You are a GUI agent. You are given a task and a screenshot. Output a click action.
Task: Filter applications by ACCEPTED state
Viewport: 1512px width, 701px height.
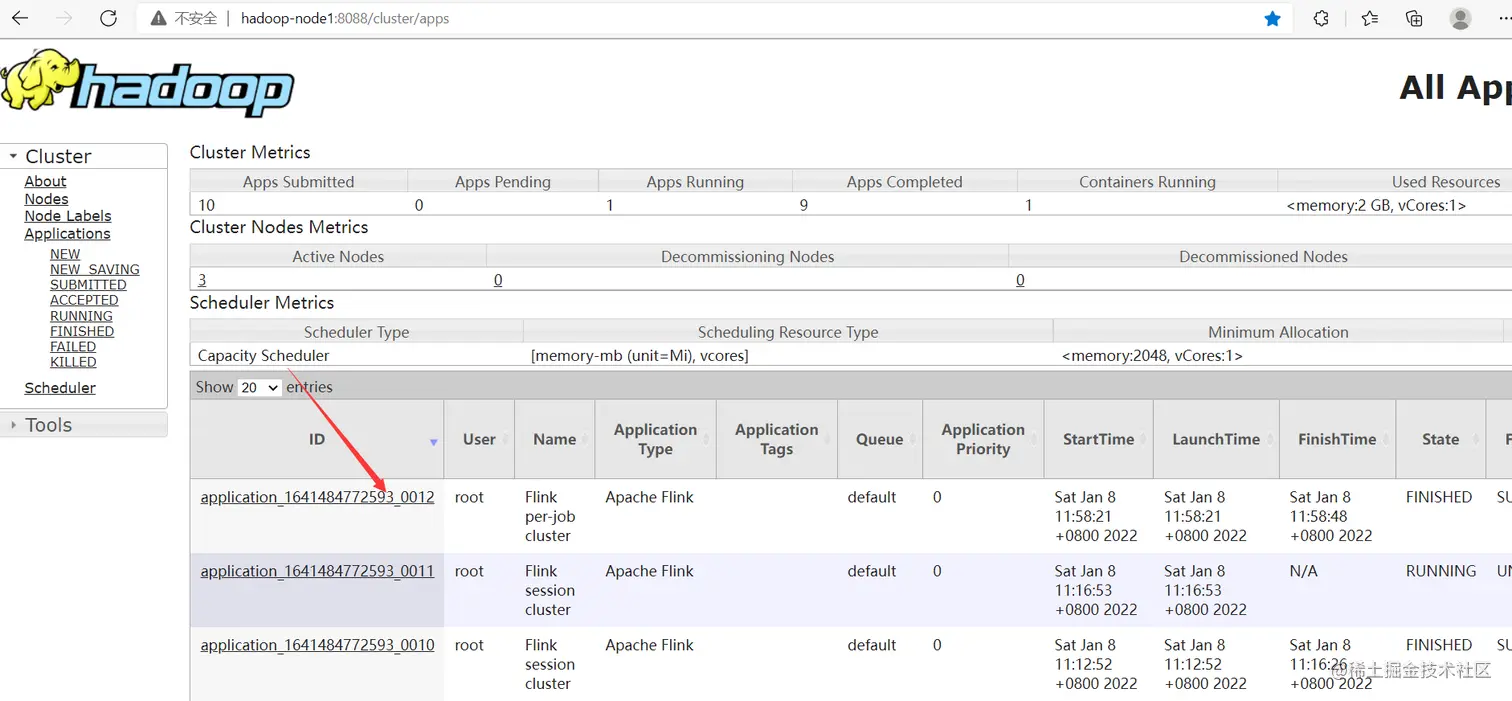tap(84, 300)
